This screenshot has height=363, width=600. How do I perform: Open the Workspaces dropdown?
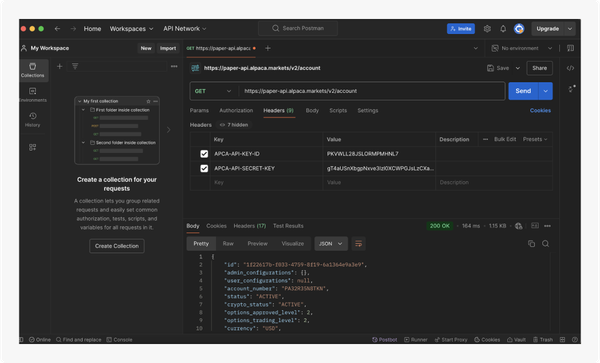point(131,29)
